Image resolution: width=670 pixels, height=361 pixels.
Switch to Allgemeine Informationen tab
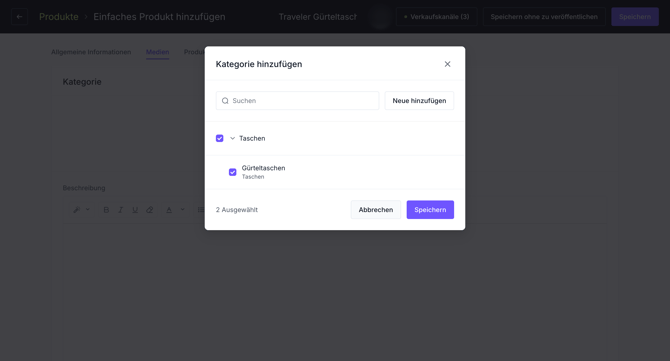[x=91, y=52]
